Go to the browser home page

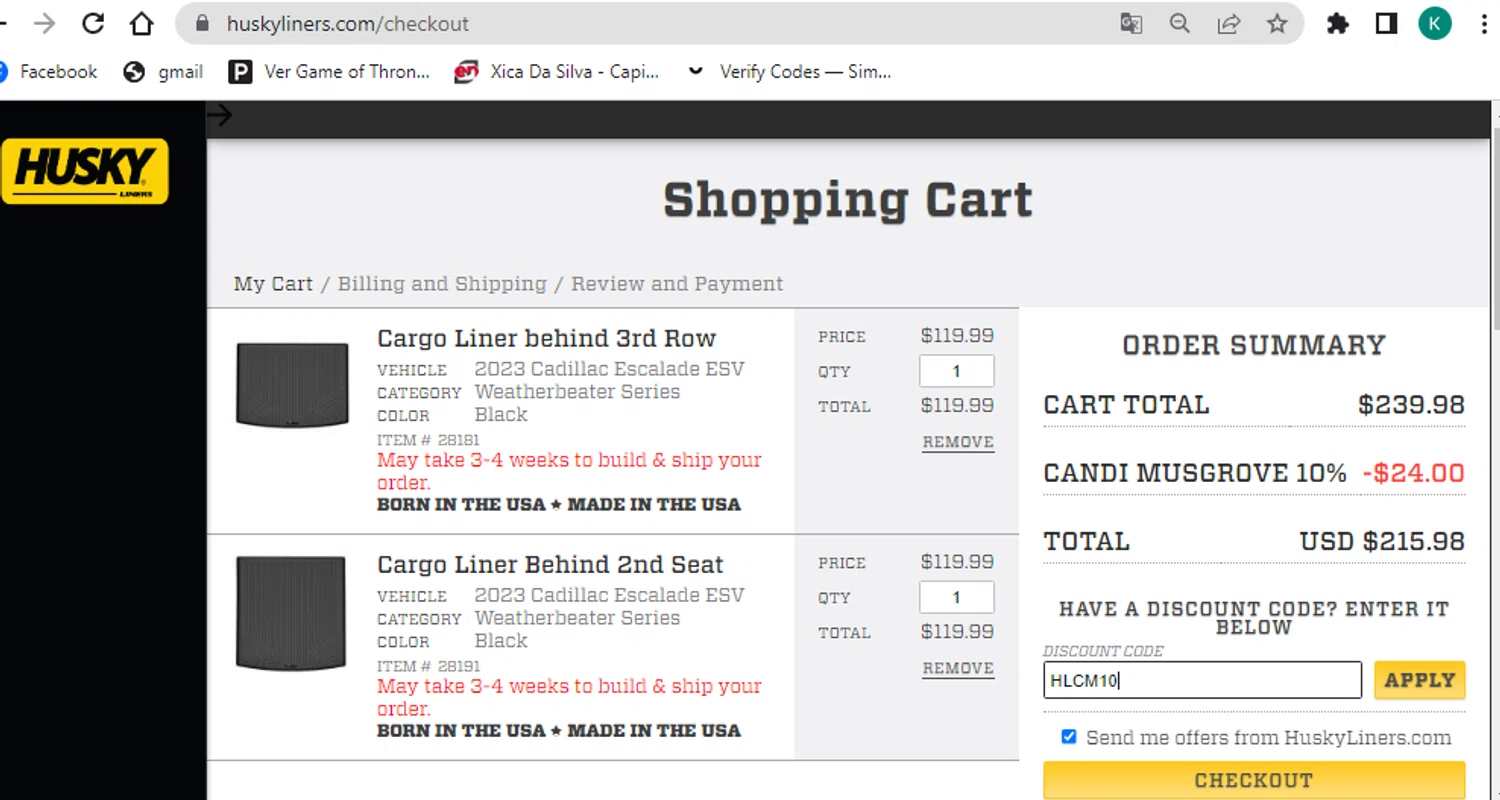[x=142, y=24]
